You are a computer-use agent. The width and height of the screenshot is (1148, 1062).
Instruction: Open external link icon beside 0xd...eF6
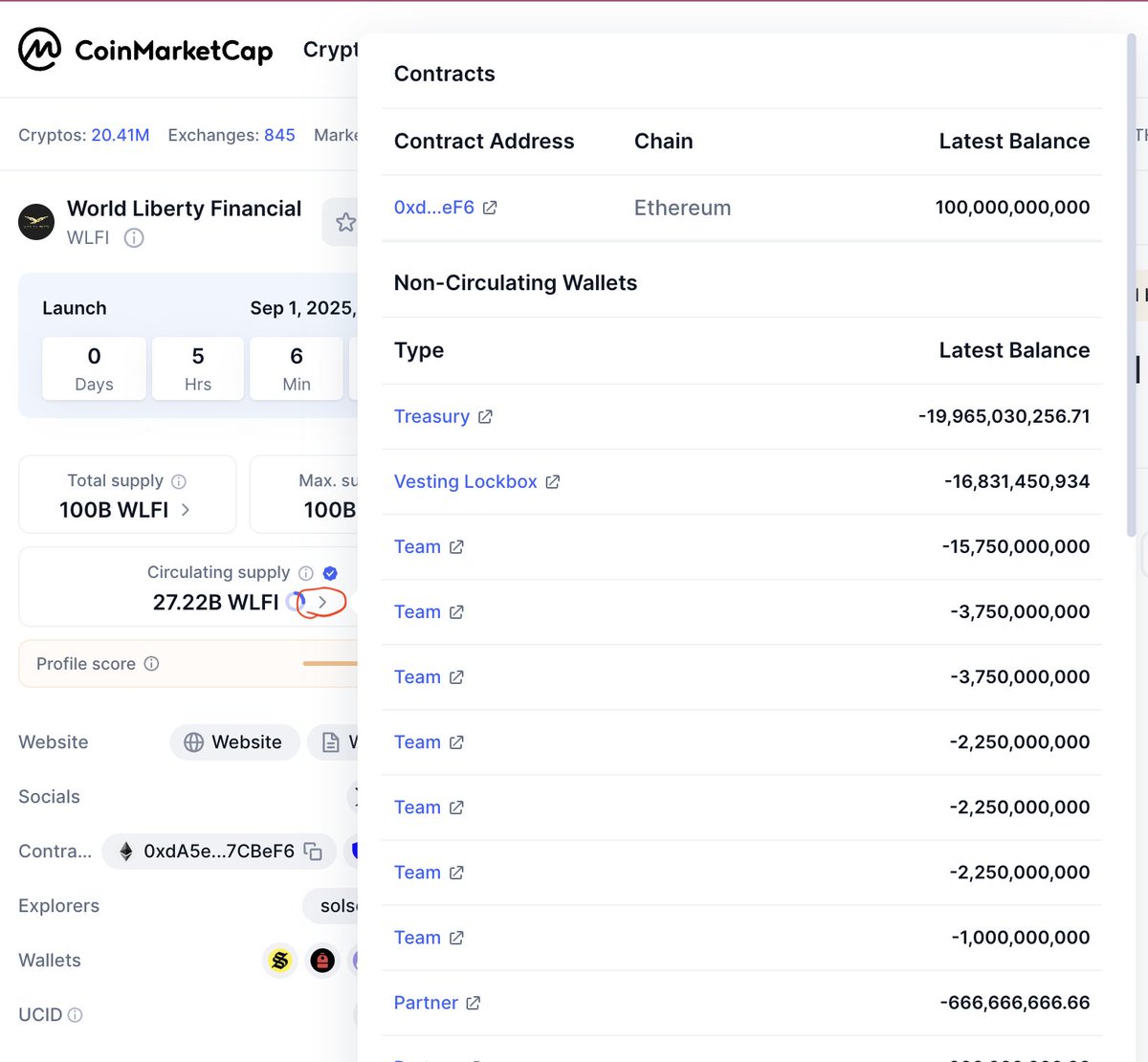click(490, 208)
